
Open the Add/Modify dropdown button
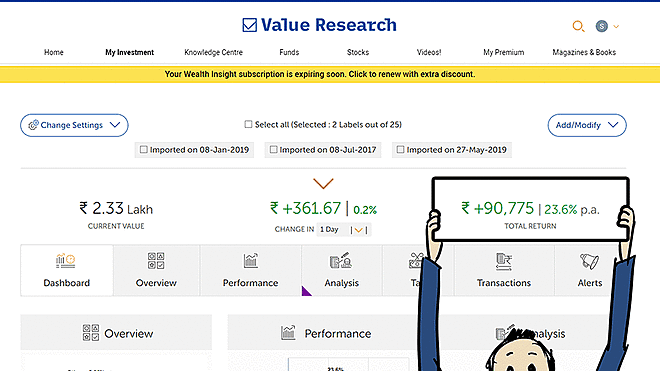point(587,125)
